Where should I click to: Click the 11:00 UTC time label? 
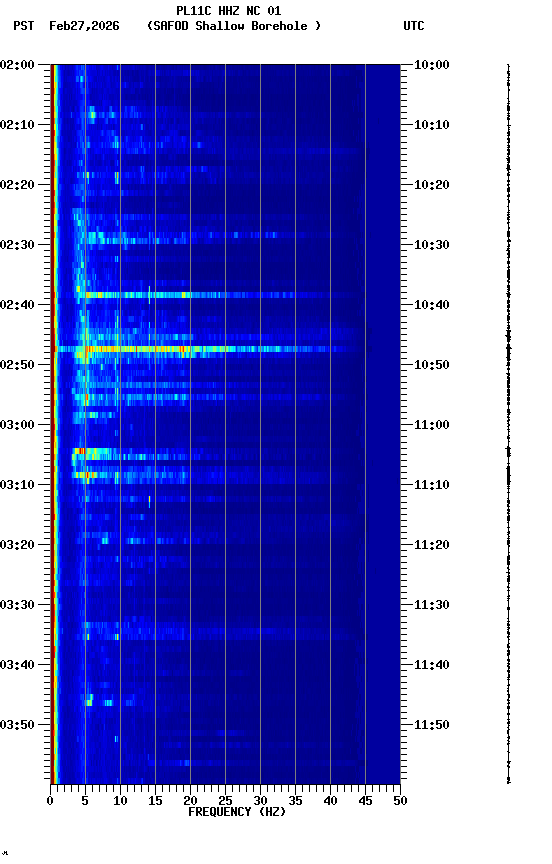click(432, 425)
